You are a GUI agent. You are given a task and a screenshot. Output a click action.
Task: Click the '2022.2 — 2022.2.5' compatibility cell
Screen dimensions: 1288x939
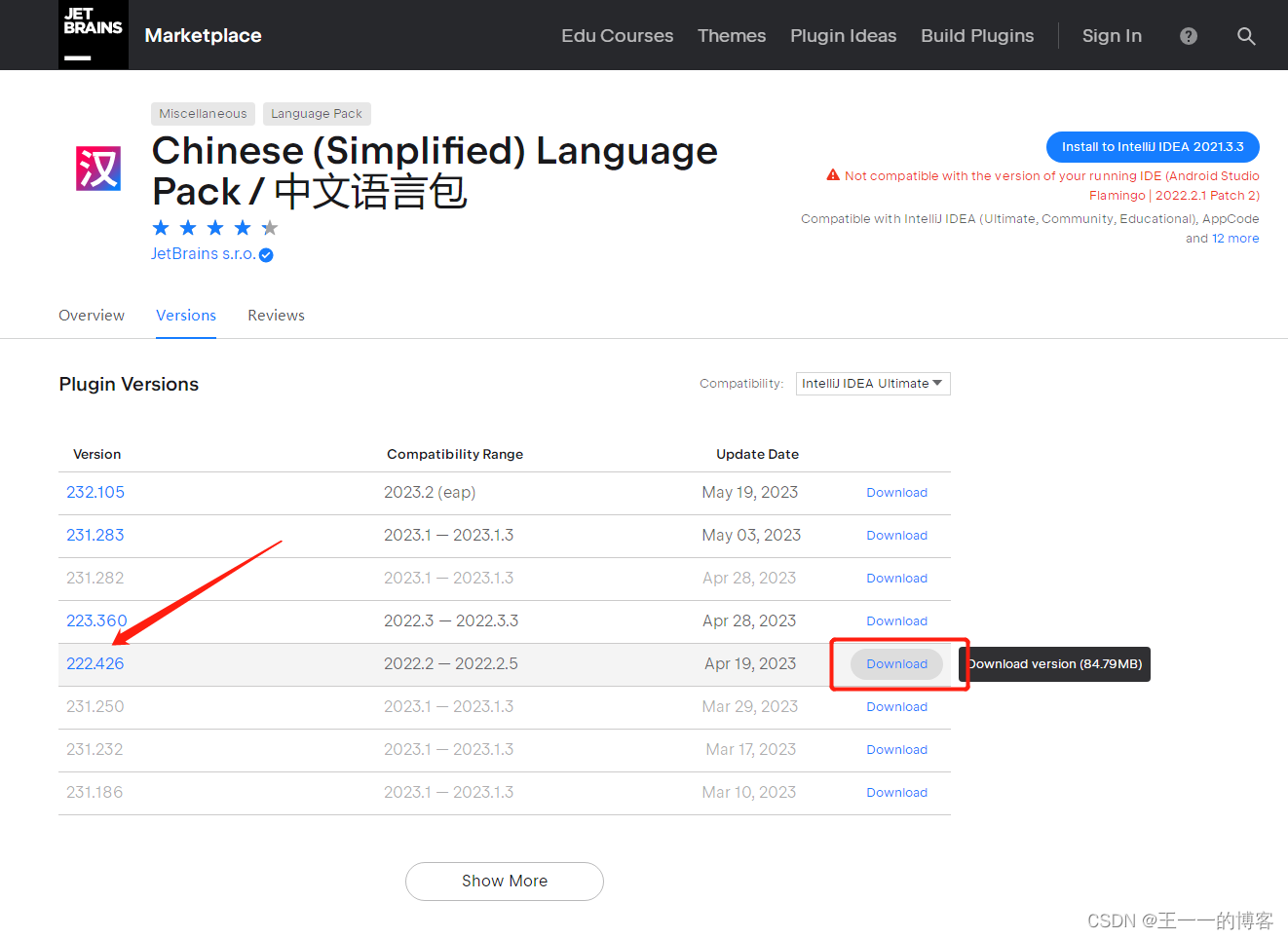coord(451,664)
